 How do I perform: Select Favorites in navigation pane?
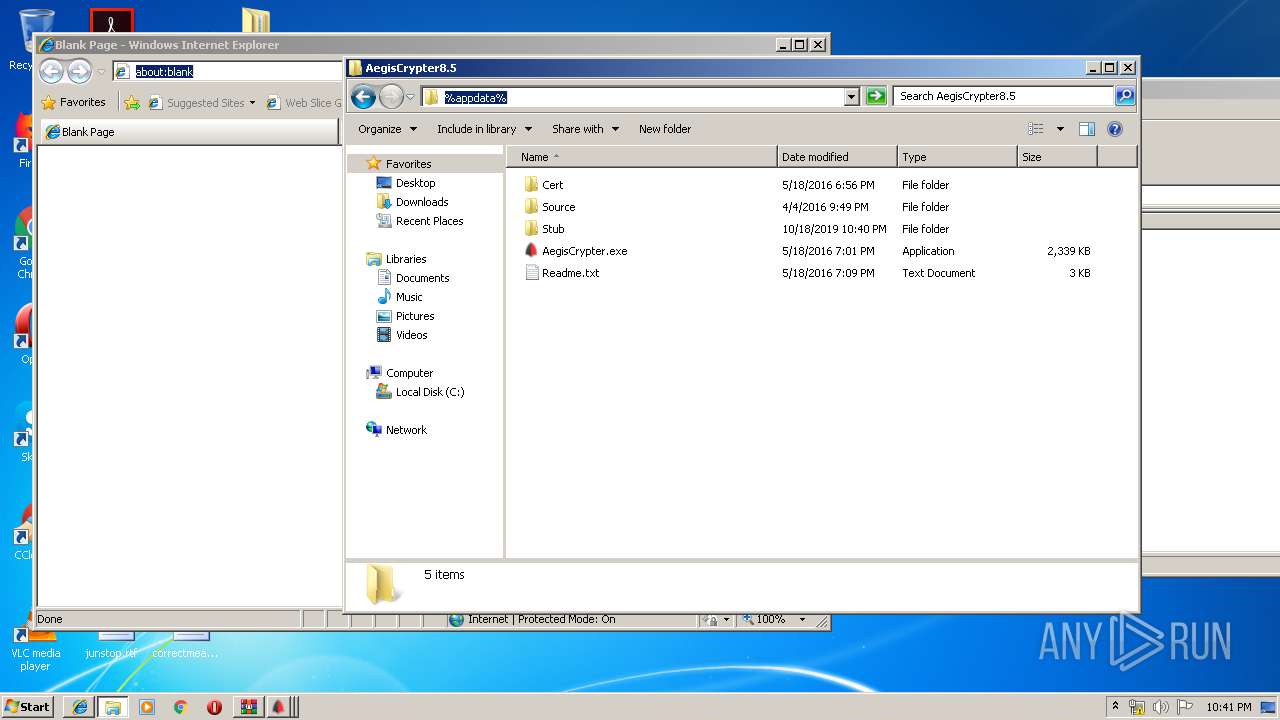point(408,164)
